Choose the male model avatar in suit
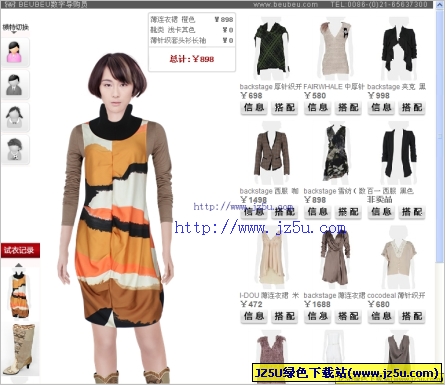Image resolution: width=445 pixels, height=385 pixels. 15,85
